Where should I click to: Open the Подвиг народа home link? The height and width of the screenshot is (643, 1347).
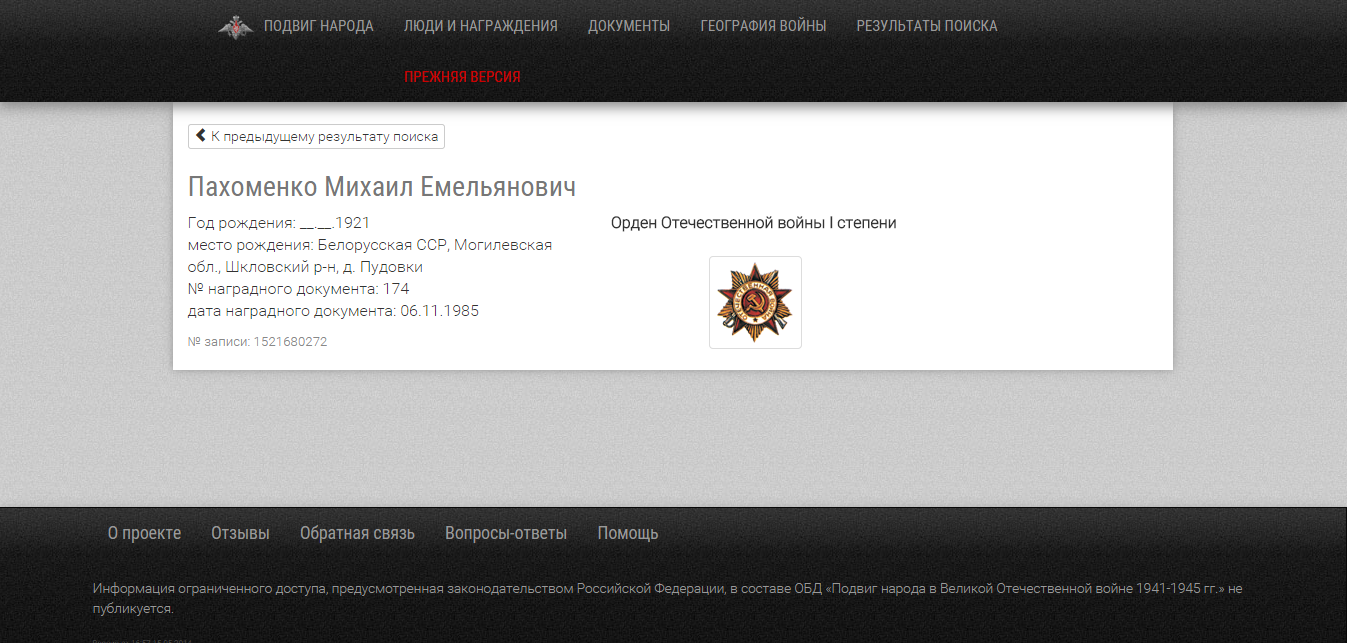pos(319,26)
